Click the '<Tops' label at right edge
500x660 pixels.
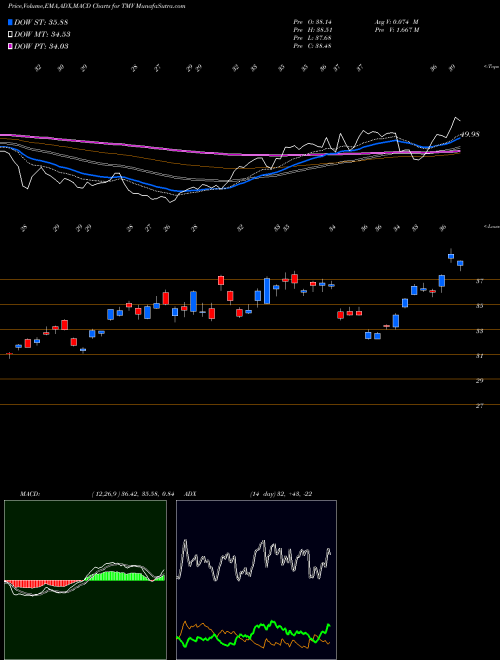491,67
